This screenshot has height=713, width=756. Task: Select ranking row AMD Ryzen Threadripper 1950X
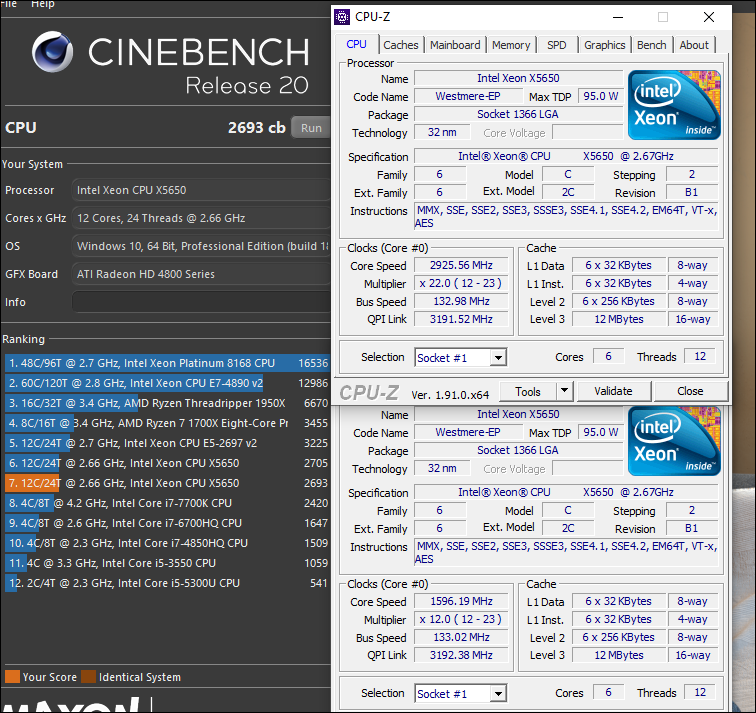[167, 403]
